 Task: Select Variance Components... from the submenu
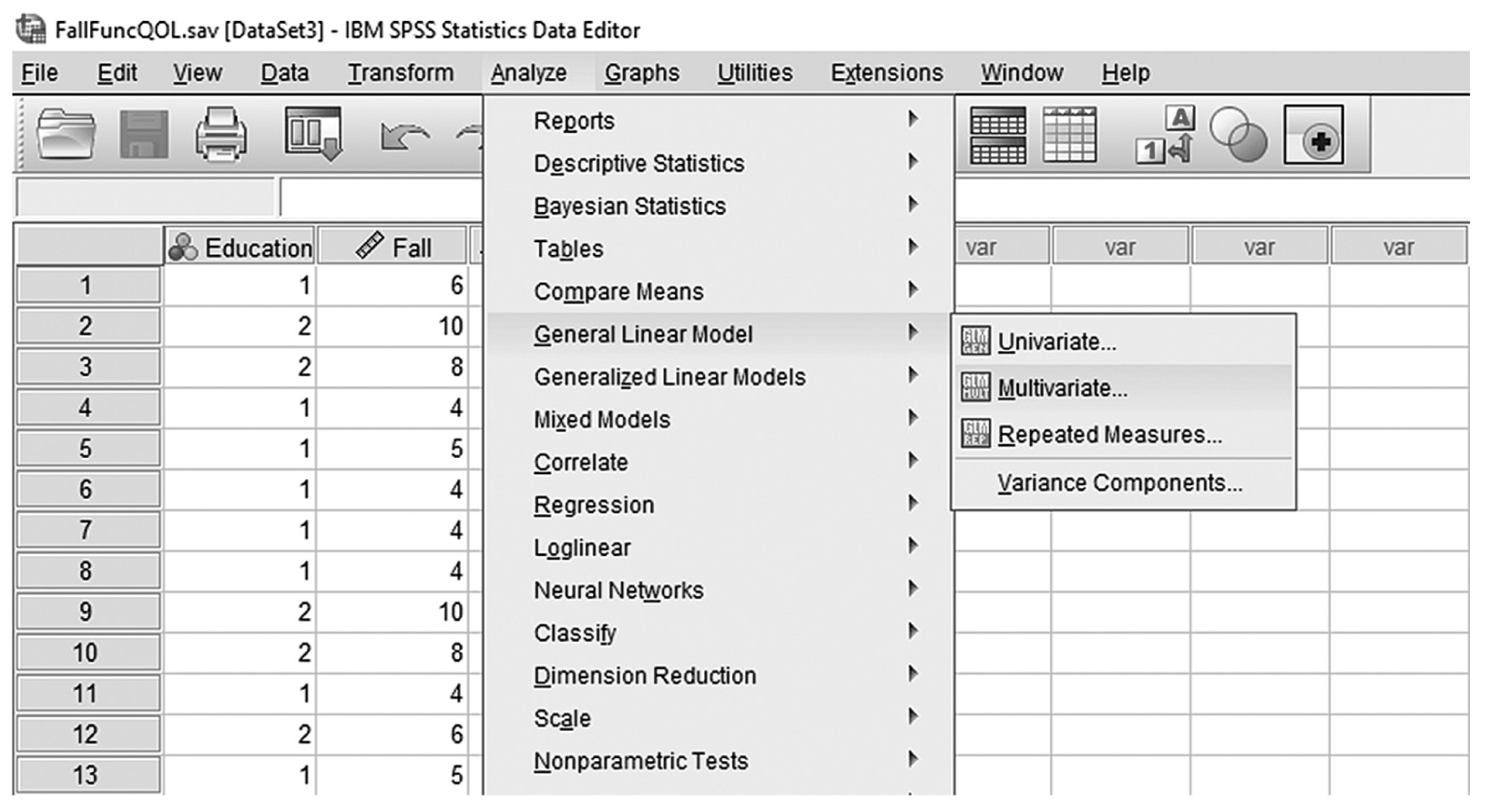click(1123, 482)
